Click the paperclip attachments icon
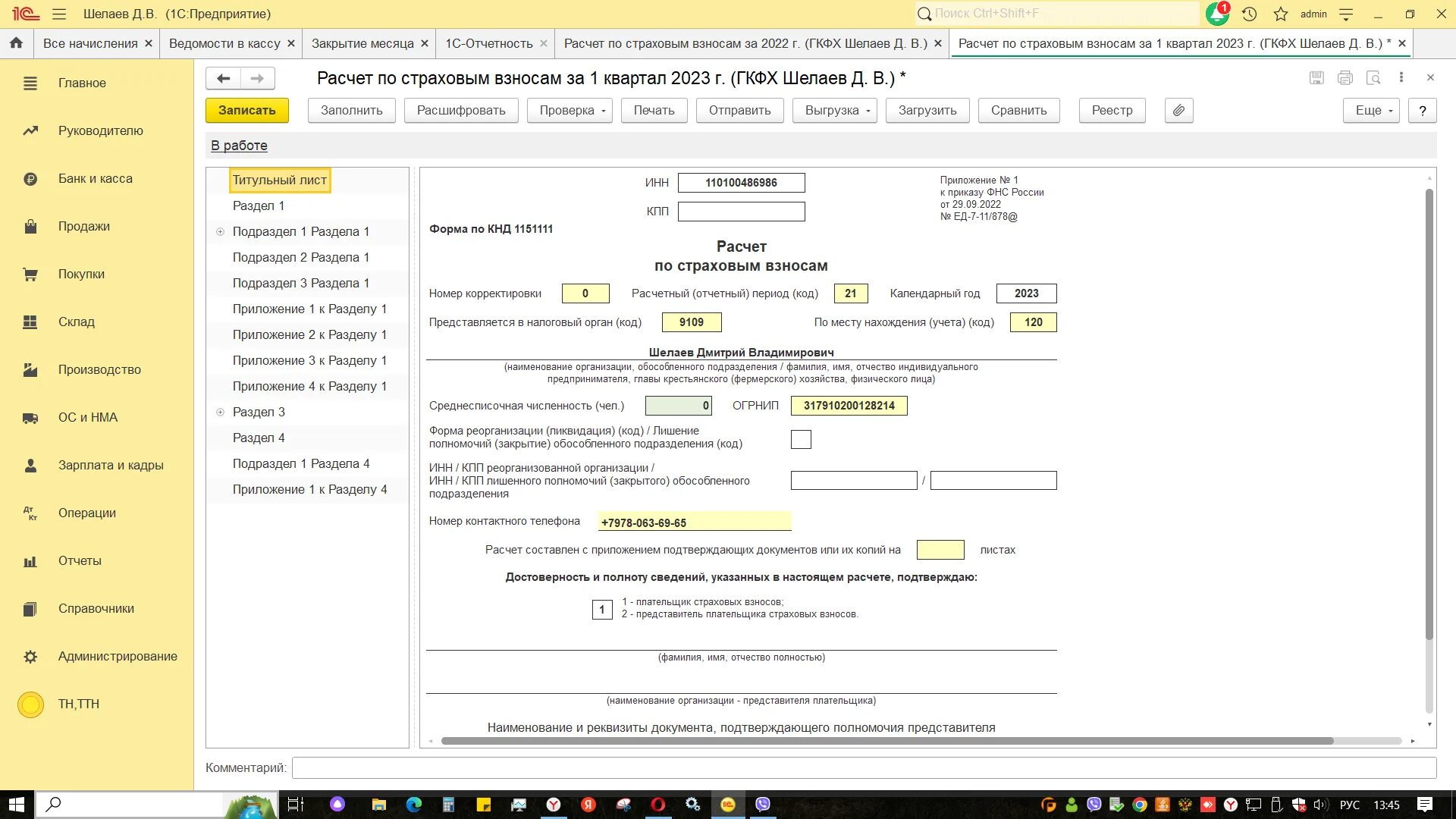 [1178, 111]
